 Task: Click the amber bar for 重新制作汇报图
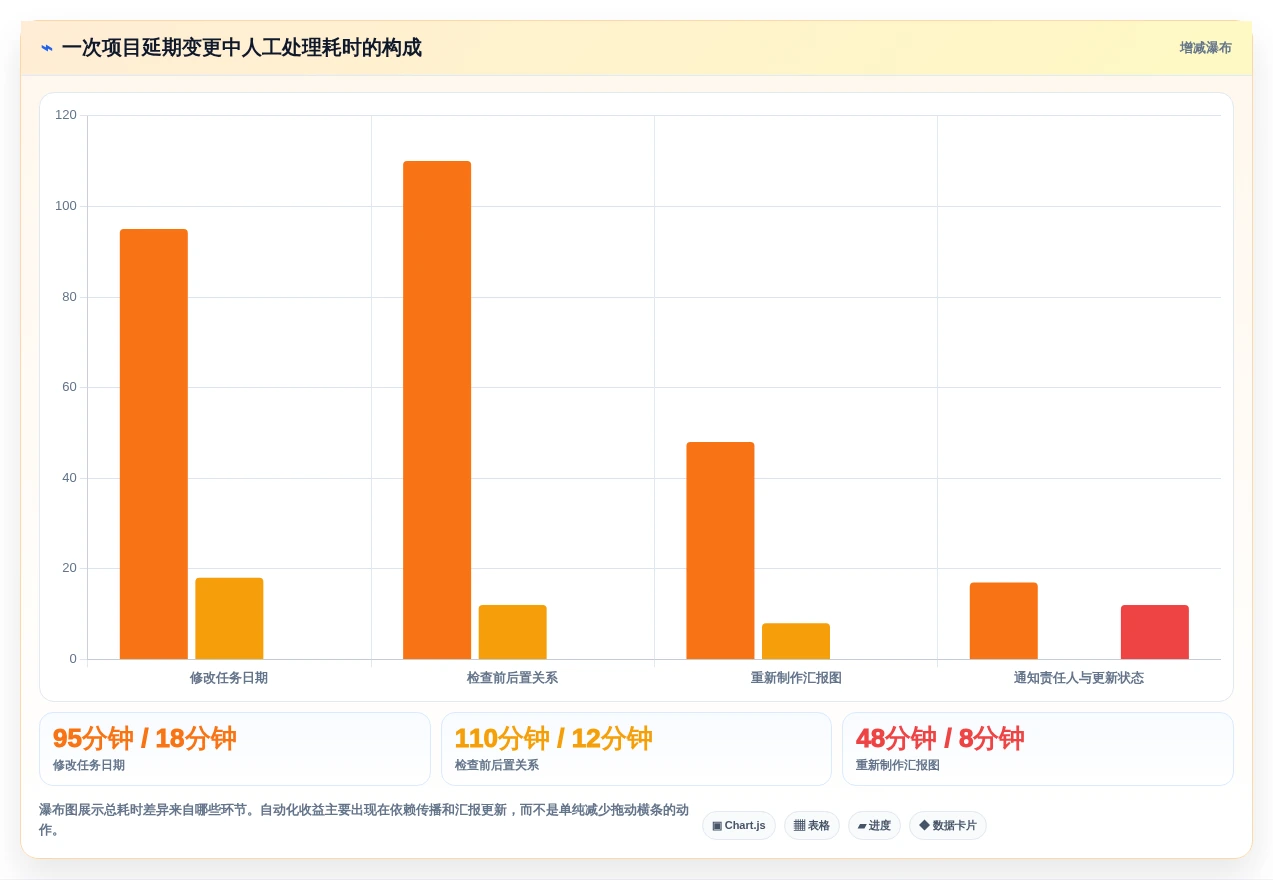[796, 641]
